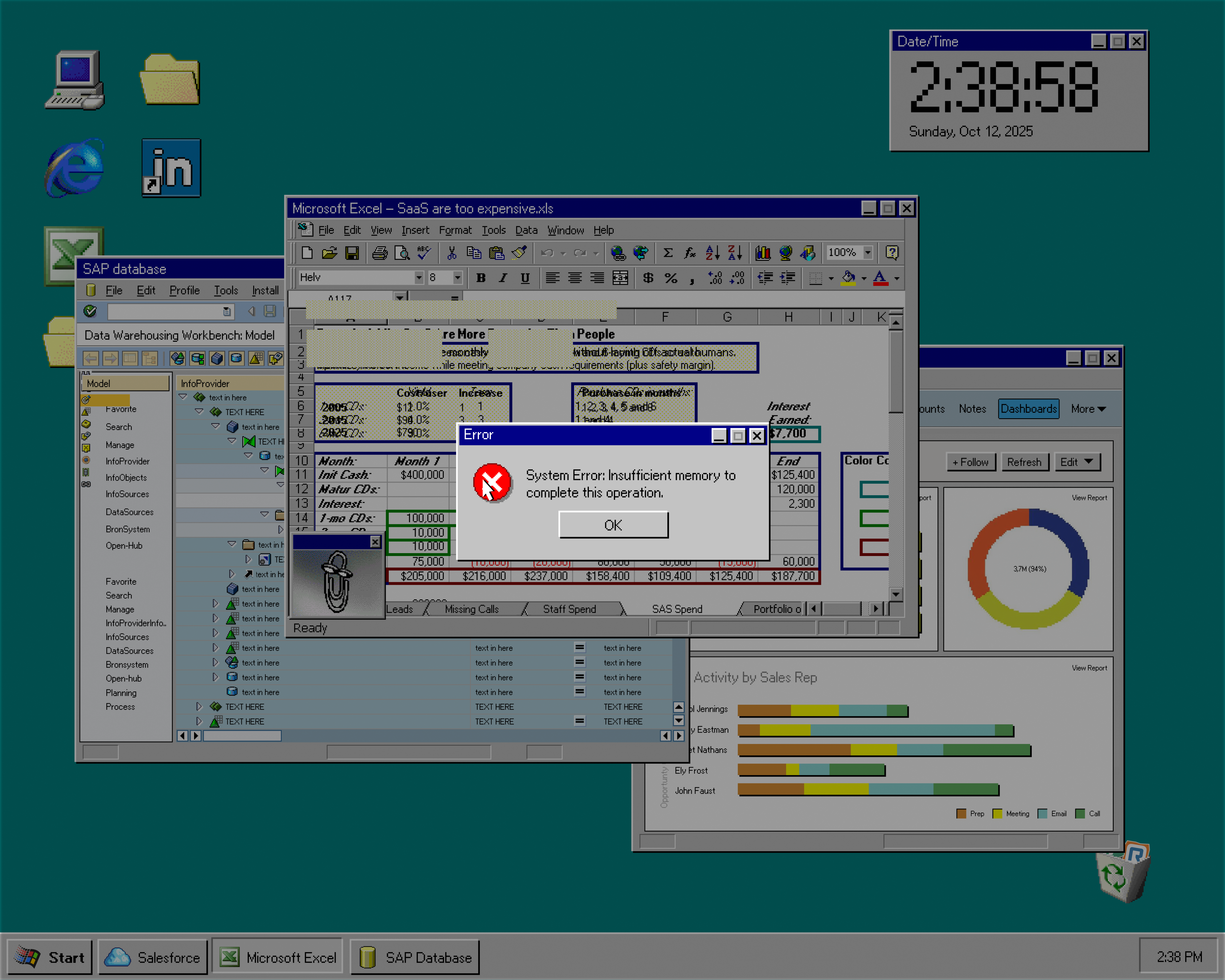
Task: Click the Prep legend color swatch
Action: point(961,814)
